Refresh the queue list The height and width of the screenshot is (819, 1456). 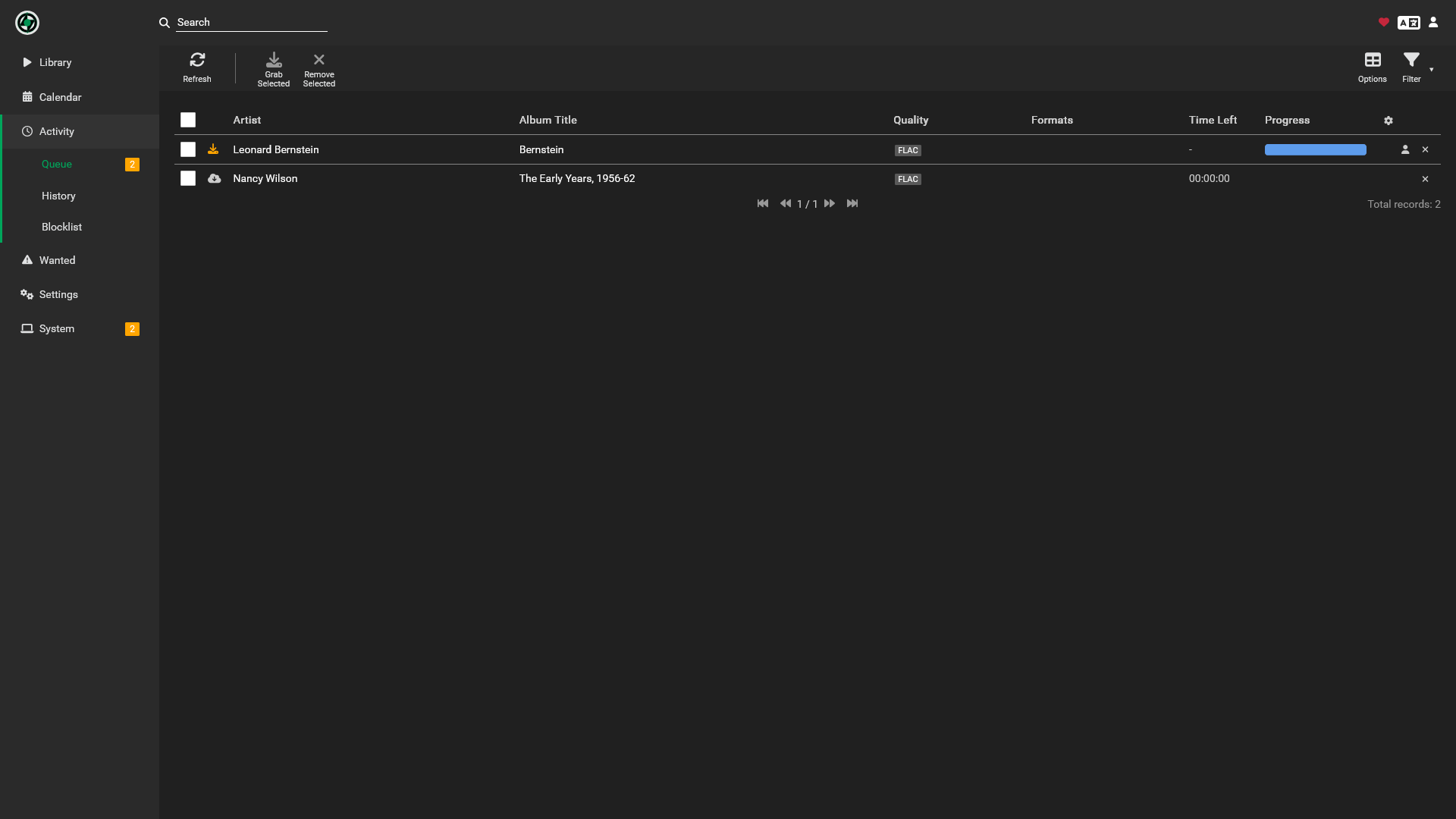(x=197, y=68)
